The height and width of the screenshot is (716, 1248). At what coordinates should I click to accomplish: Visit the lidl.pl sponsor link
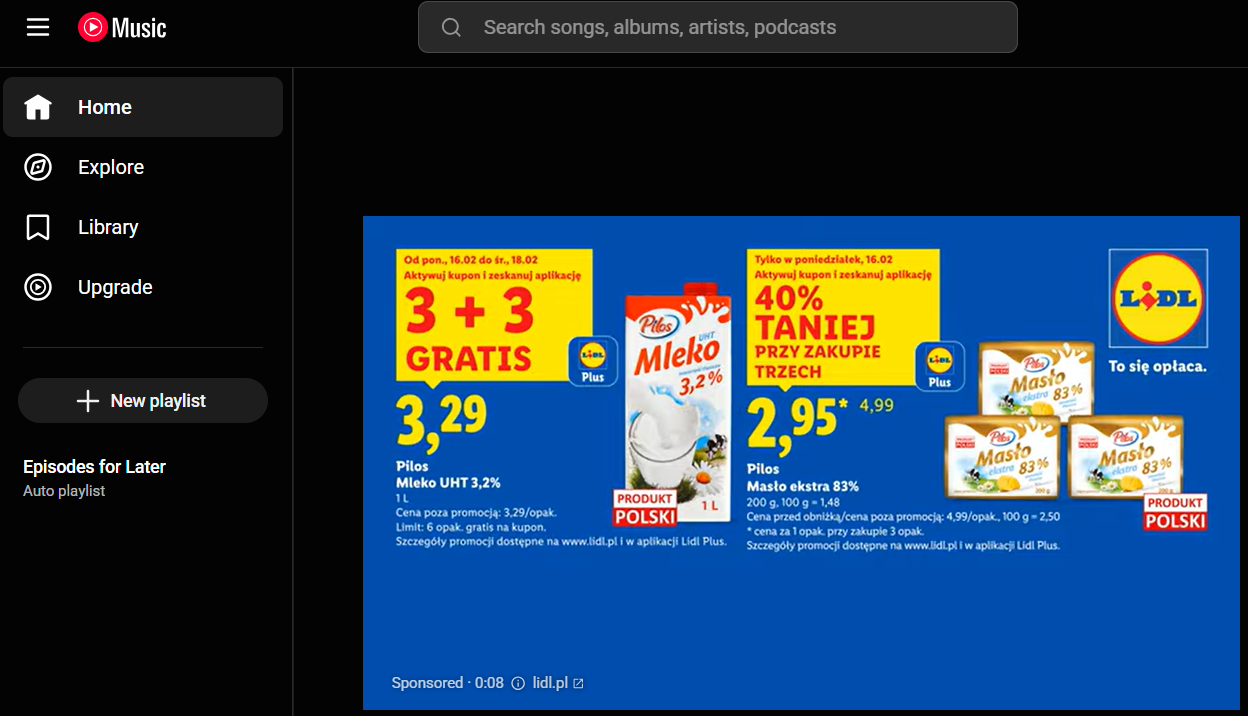tap(549, 683)
